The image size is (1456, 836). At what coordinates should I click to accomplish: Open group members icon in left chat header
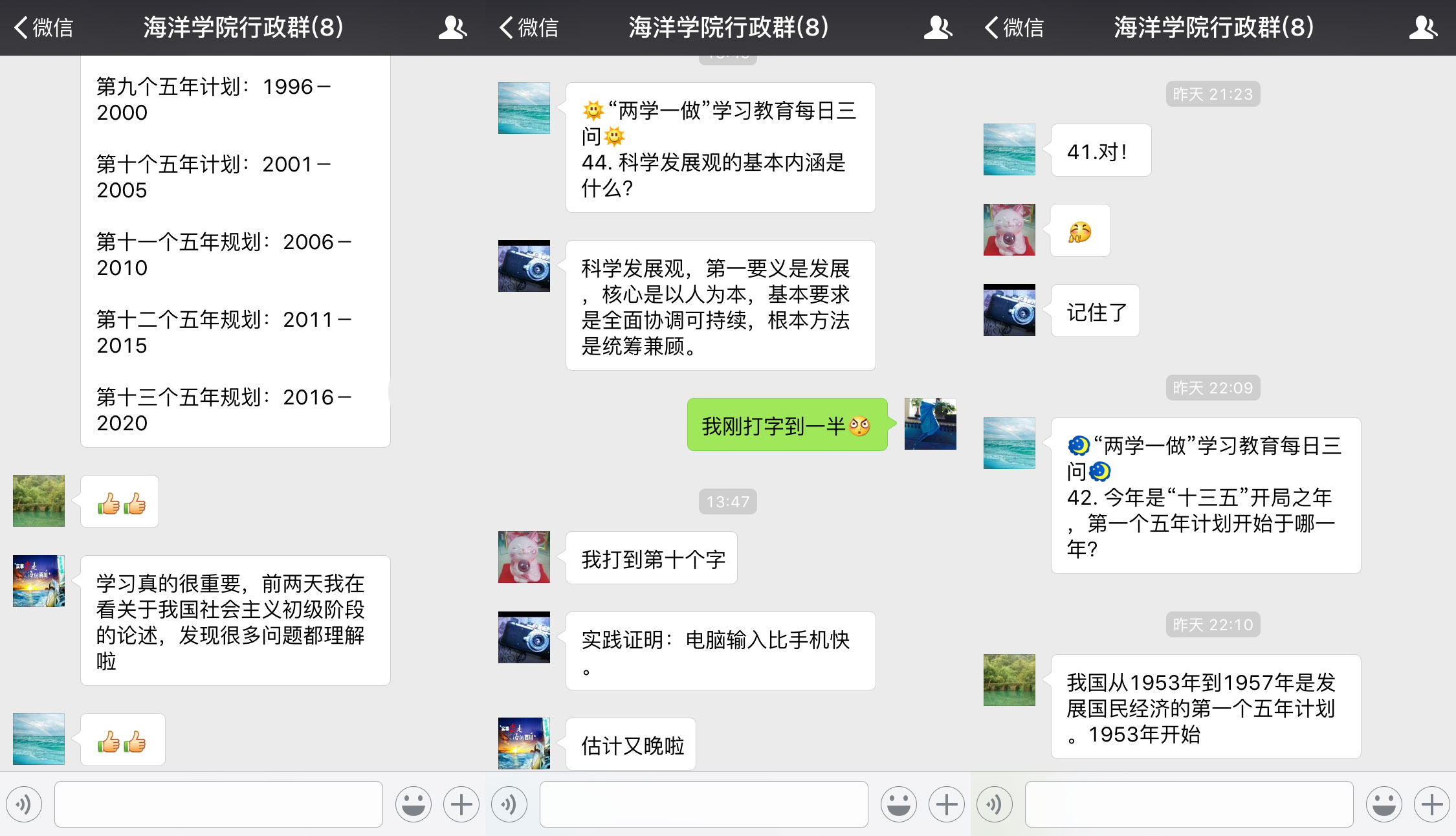452,27
